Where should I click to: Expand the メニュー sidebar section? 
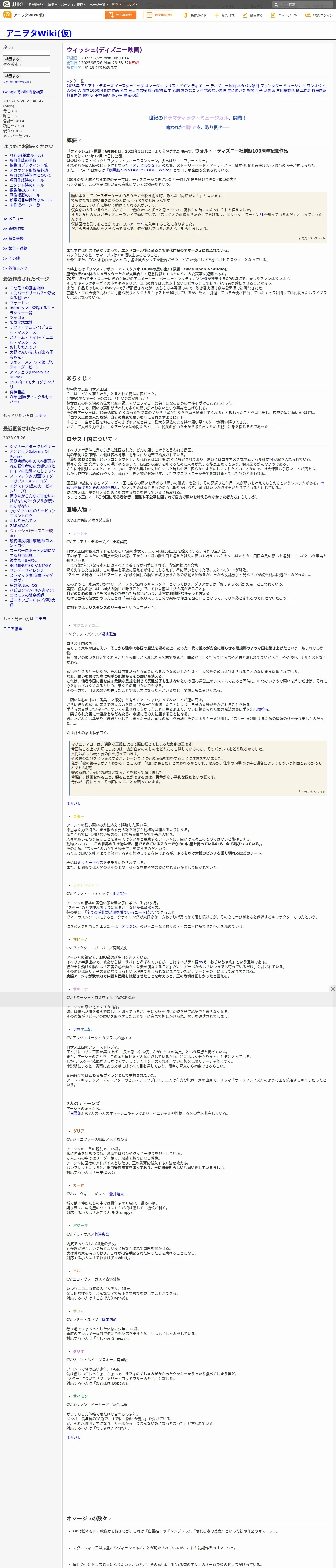click(13, 218)
